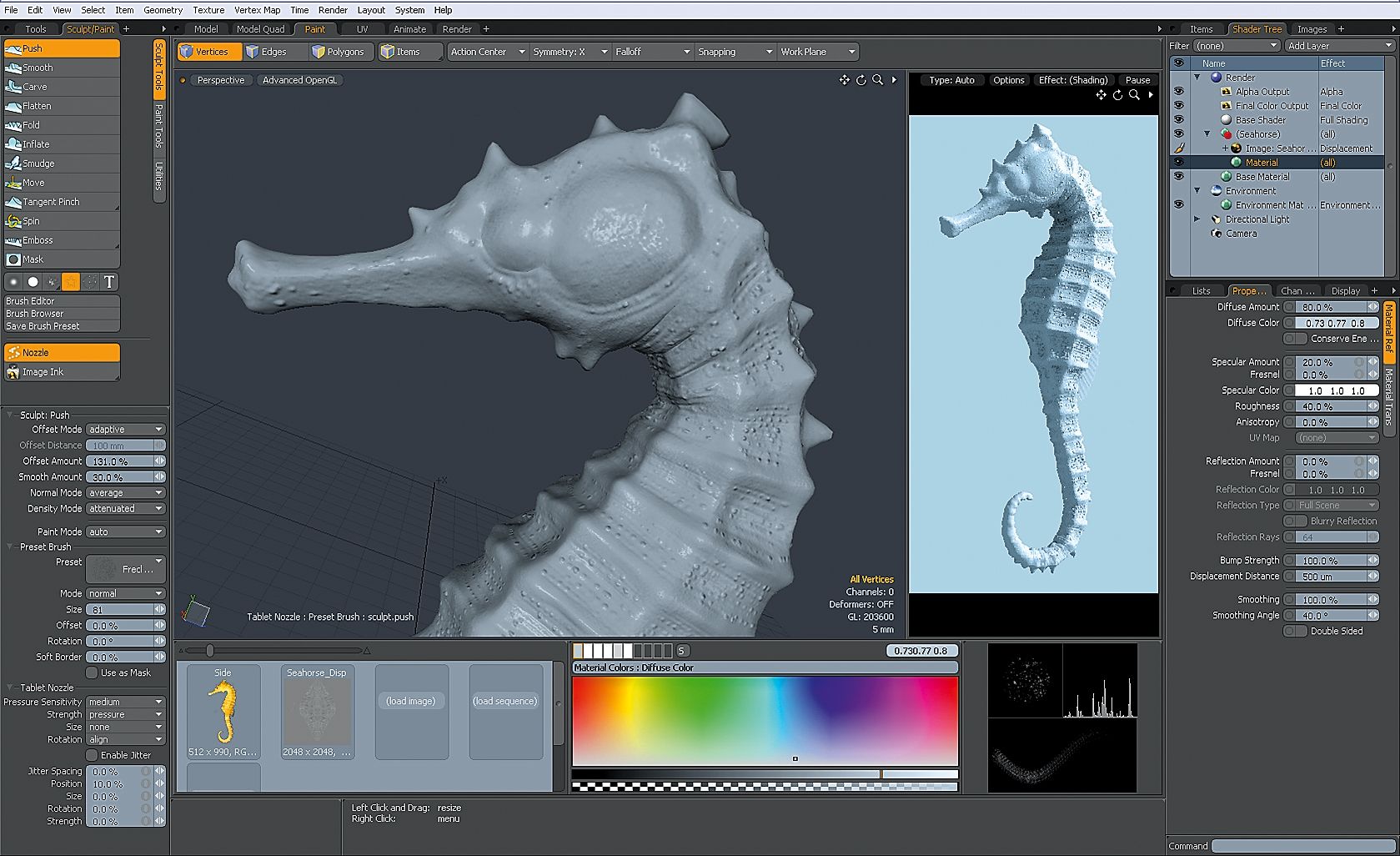Switch to Polygons selection mode
The image size is (1400, 856).
[339, 52]
